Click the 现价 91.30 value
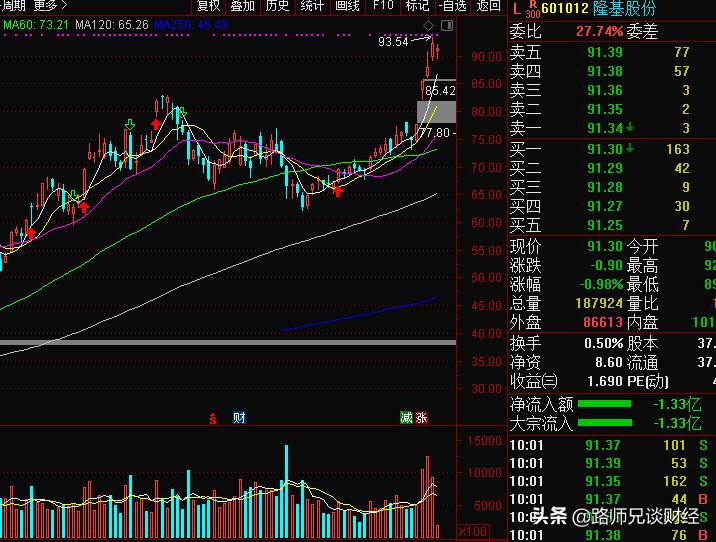 click(x=605, y=247)
